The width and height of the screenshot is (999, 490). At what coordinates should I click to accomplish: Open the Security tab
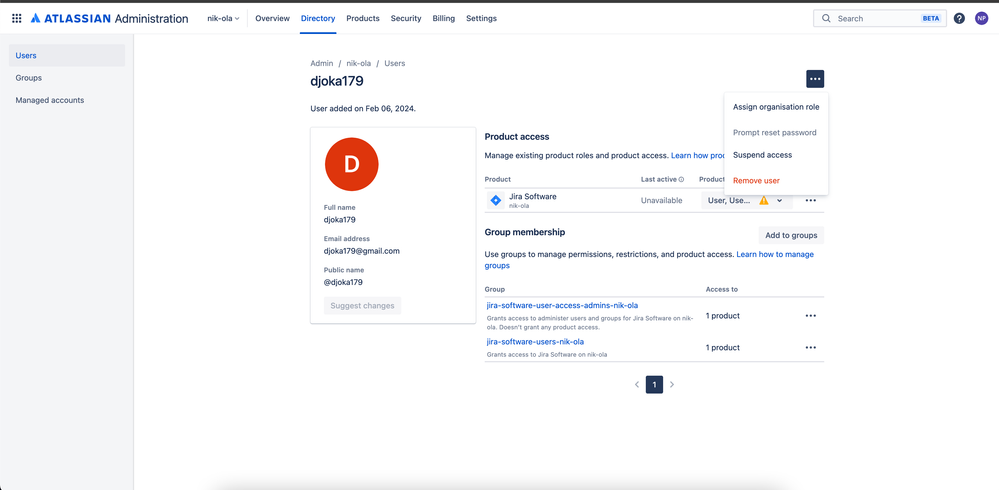click(406, 18)
